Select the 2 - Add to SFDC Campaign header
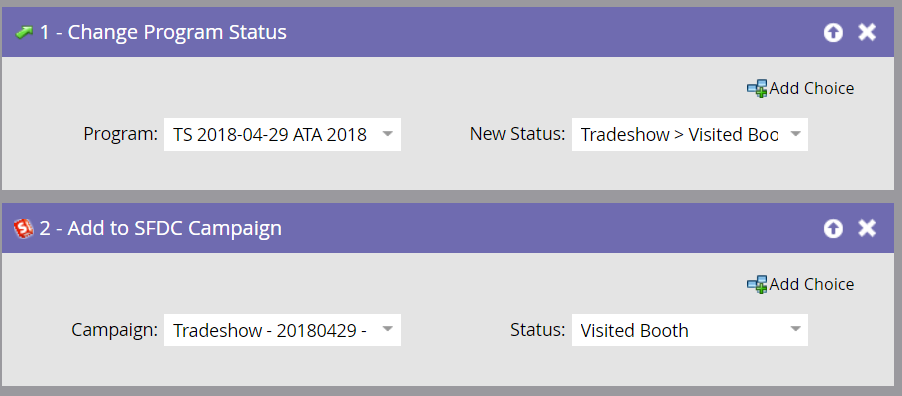Screen dimensions: 902x396 tap(160, 229)
